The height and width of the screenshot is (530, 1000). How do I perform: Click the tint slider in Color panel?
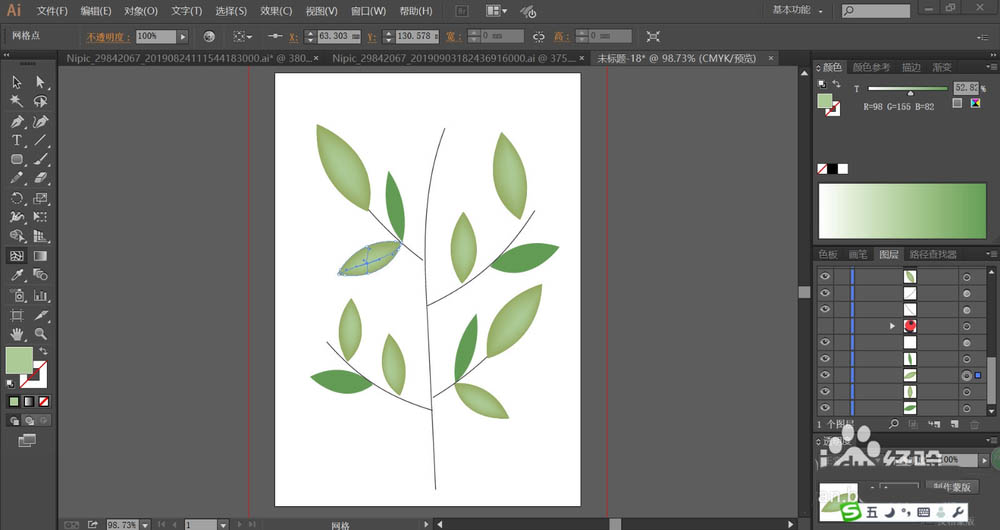tap(908, 89)
